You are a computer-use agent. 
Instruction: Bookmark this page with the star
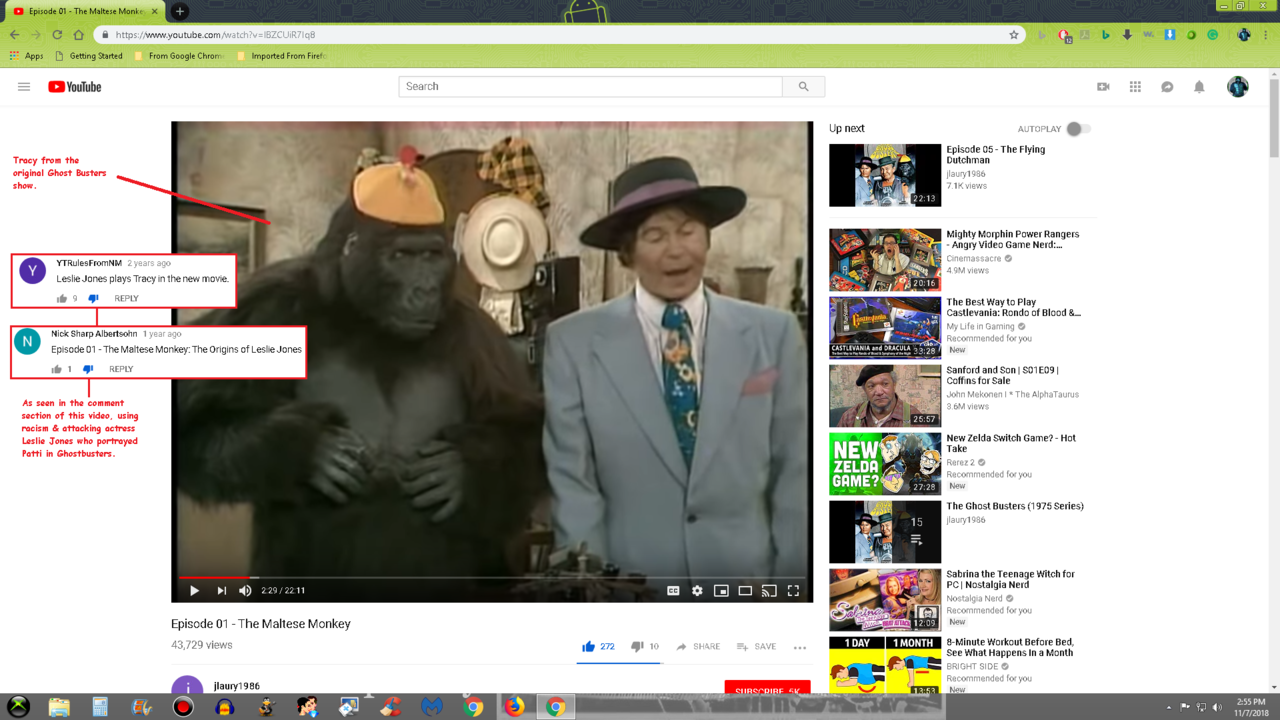1014,35
